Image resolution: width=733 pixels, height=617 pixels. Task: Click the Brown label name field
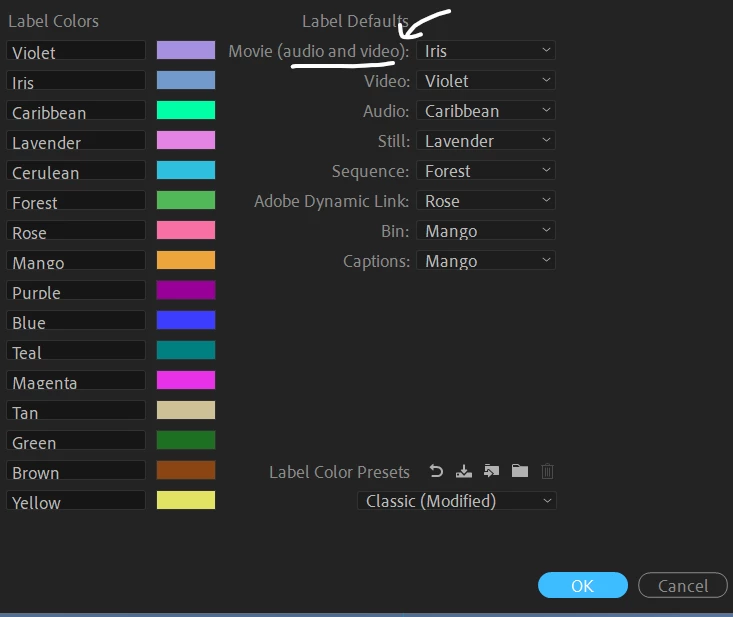(x=76, y=470)
